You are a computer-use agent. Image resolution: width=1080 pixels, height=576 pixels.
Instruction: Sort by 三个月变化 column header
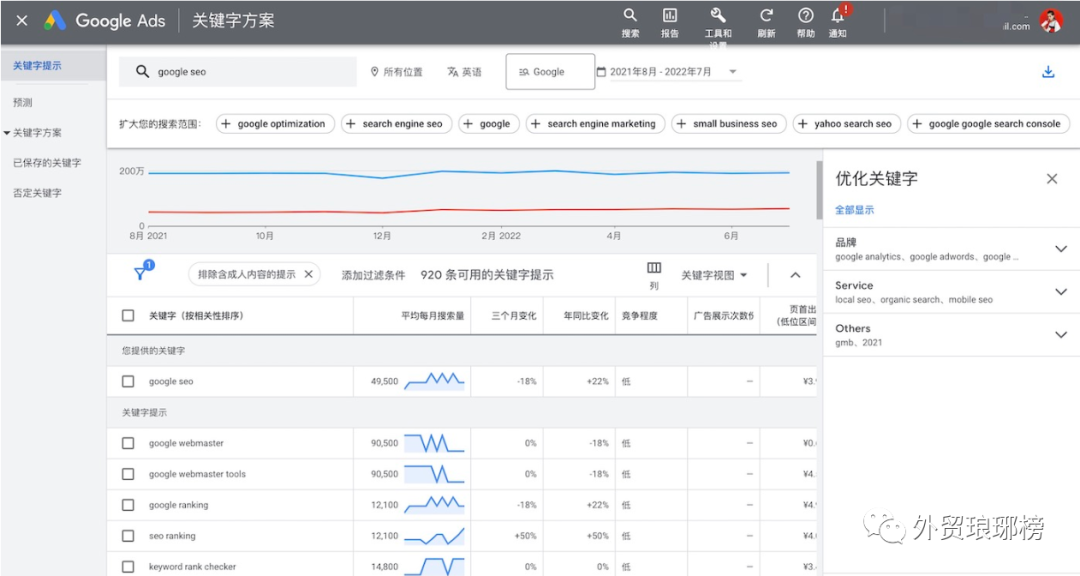(514, 316)
